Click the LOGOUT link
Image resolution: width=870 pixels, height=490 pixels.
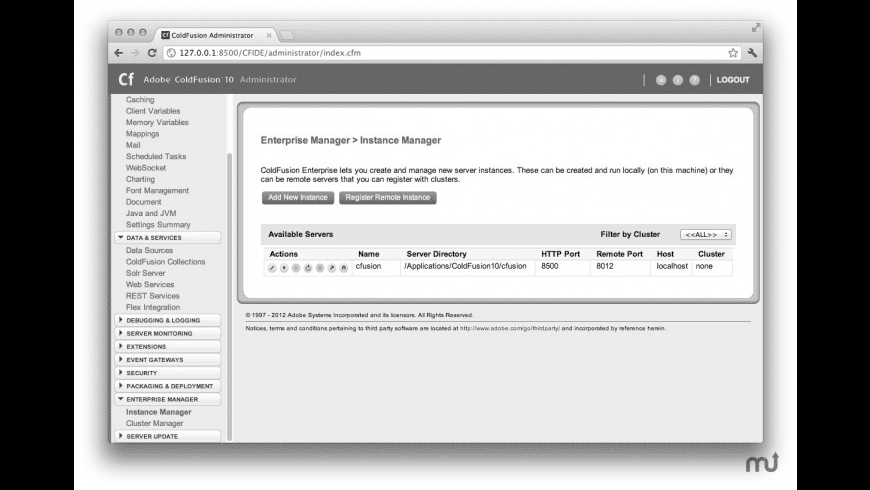coord(733,80)
